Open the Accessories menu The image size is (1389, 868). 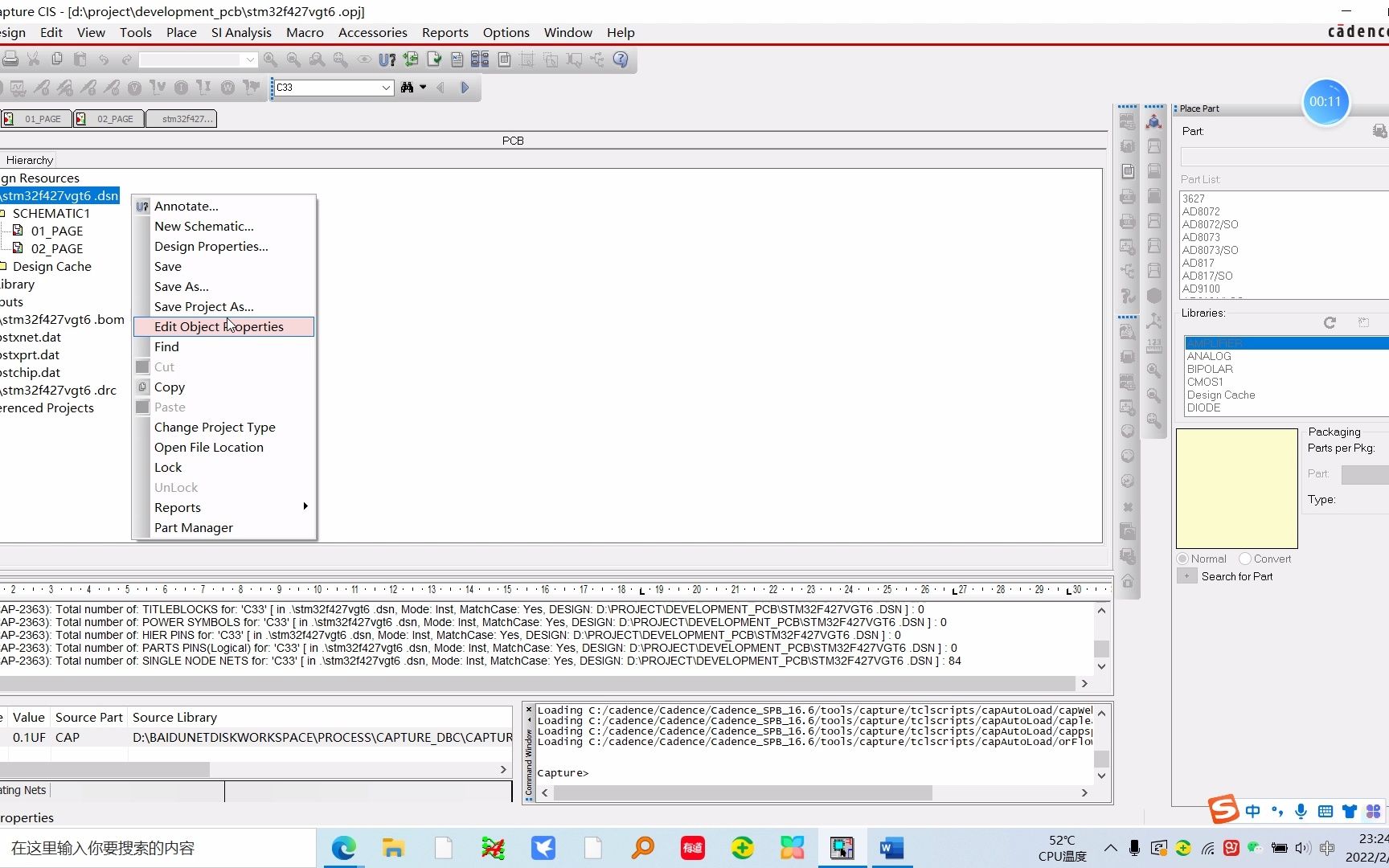372,32
